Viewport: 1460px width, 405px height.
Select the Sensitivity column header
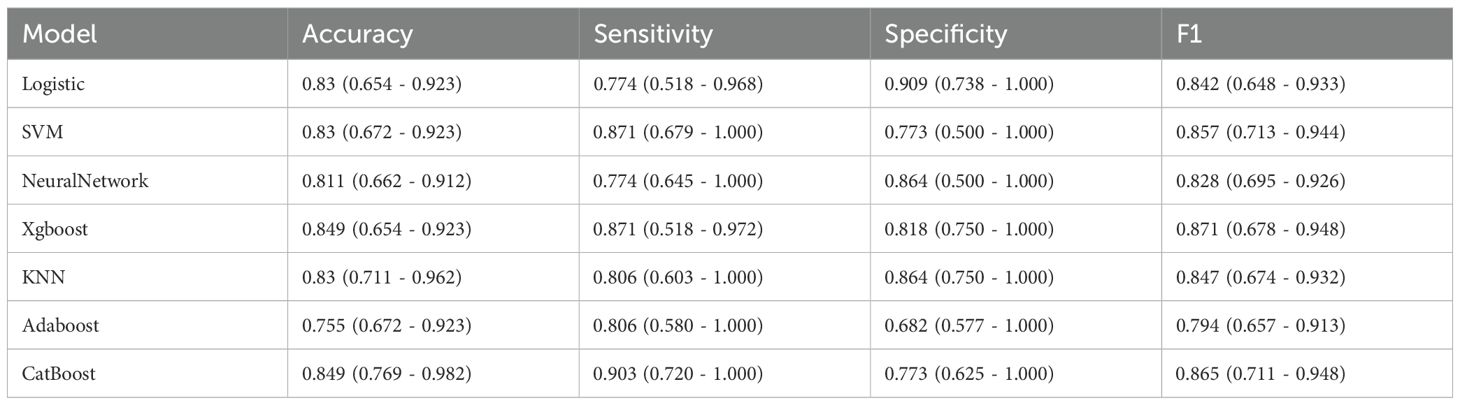(653, 34)
